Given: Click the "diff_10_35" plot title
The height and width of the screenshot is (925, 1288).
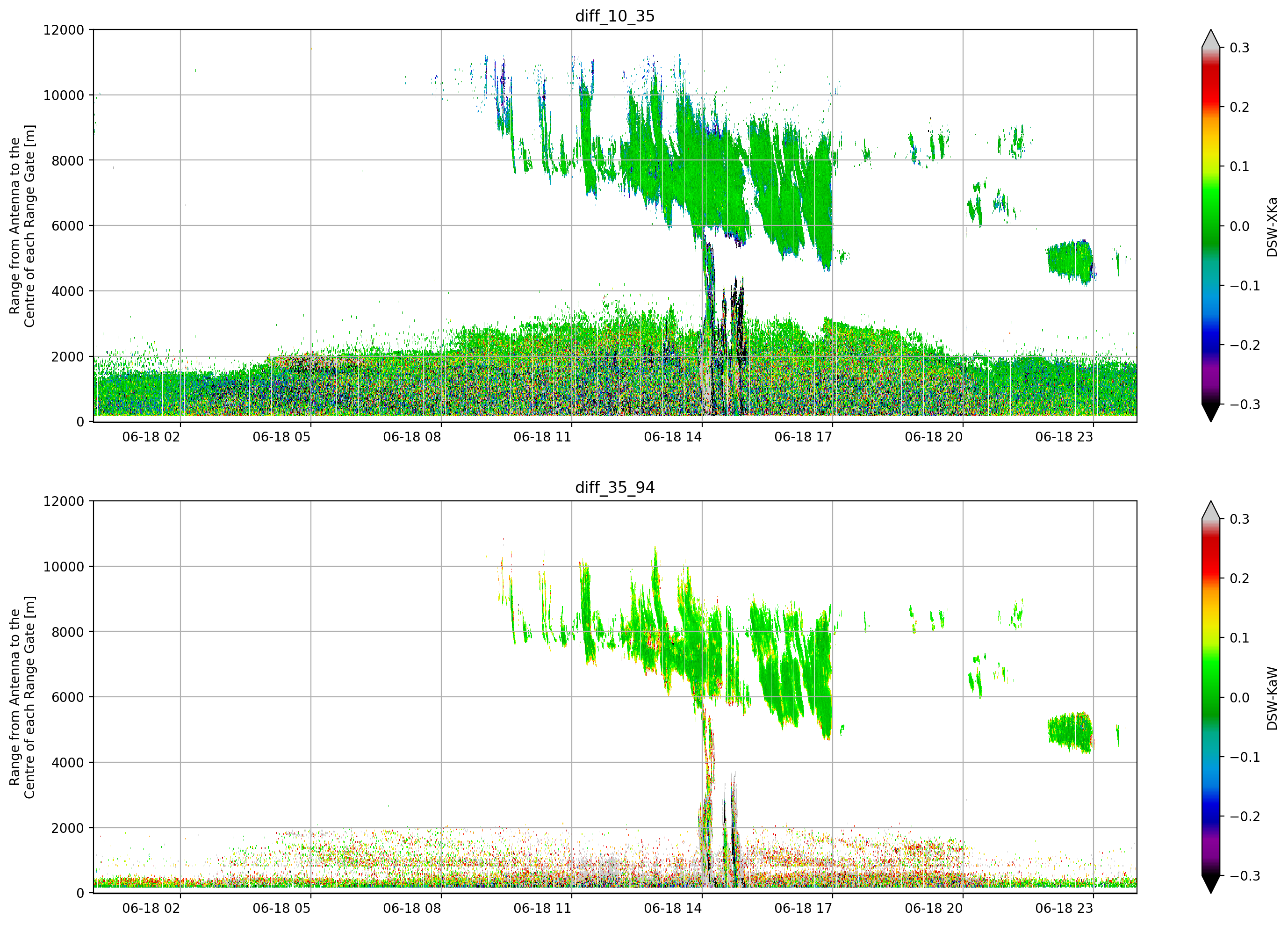Looking at the screenshot, I should click(615, 16).
